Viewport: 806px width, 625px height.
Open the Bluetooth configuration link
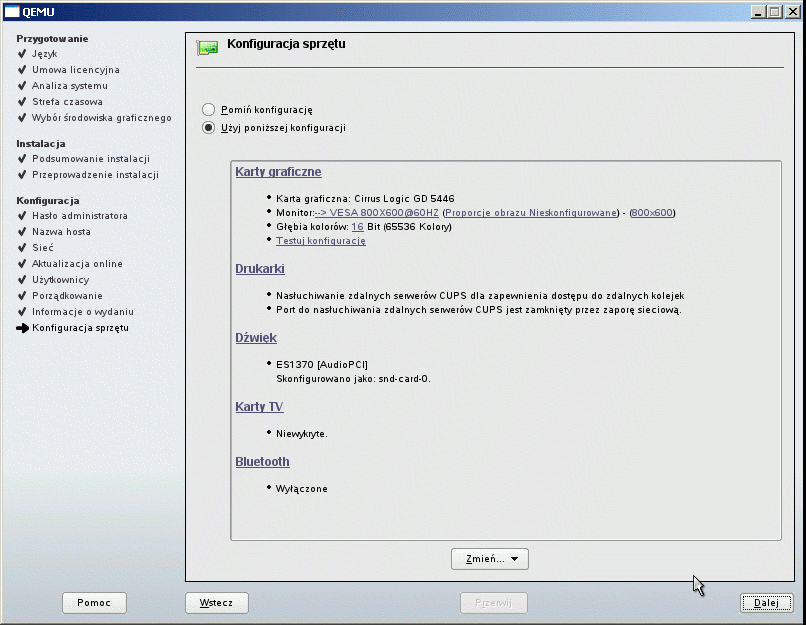[262, 462]
